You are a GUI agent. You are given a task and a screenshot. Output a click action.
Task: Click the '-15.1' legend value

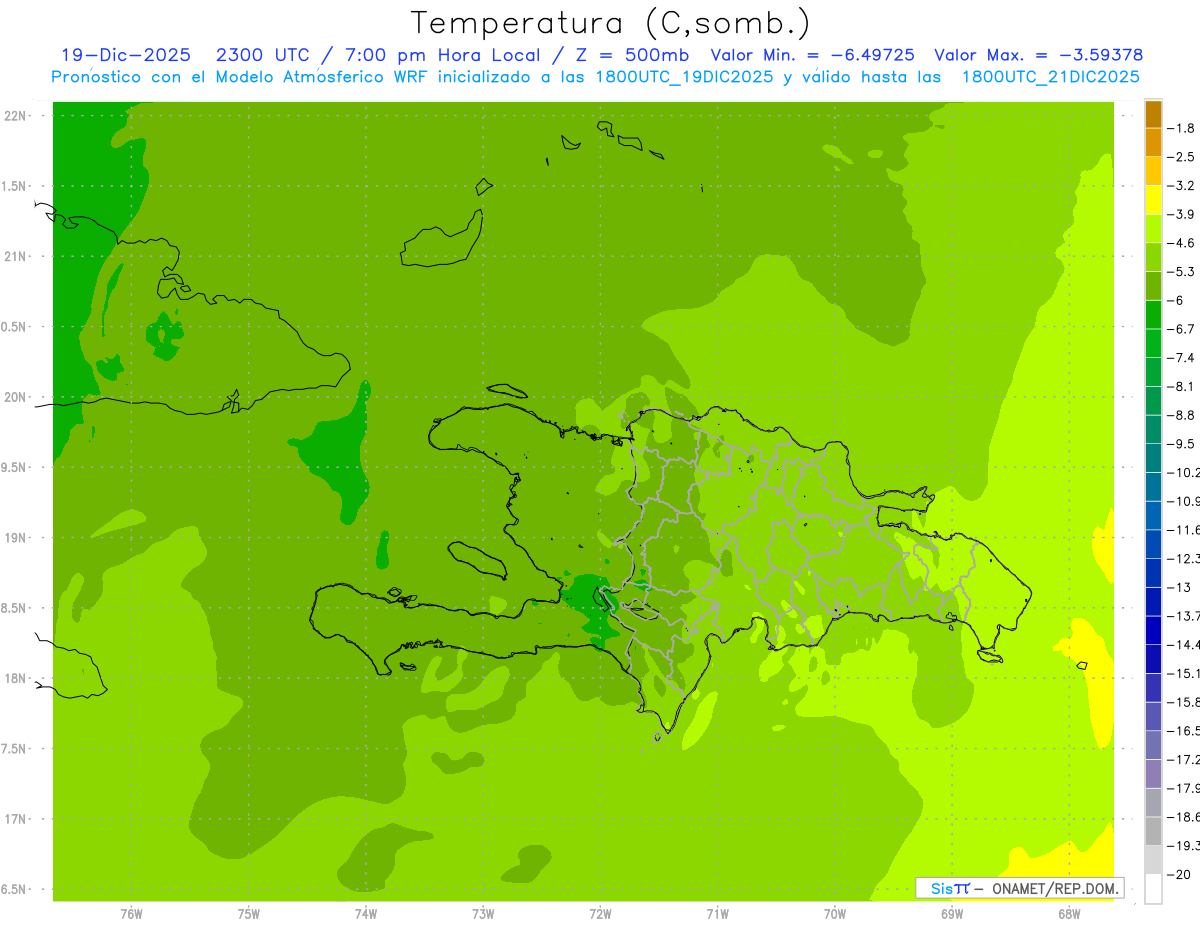pos(1183,673)
